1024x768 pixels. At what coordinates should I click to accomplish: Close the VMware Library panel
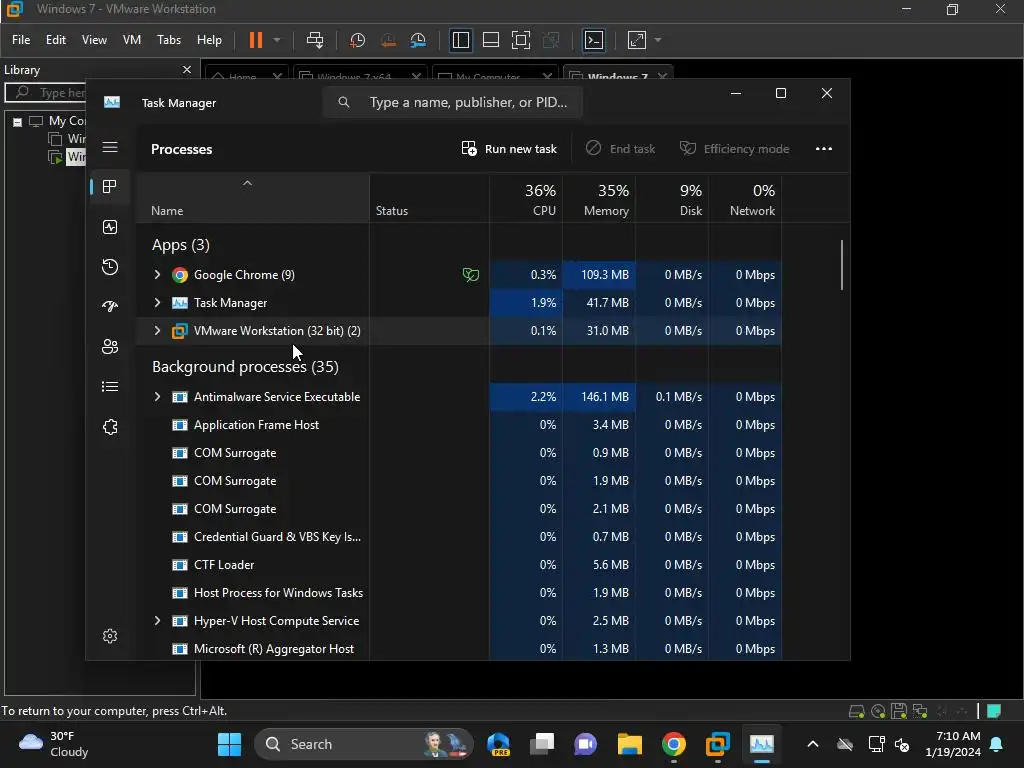pos(187,70)
